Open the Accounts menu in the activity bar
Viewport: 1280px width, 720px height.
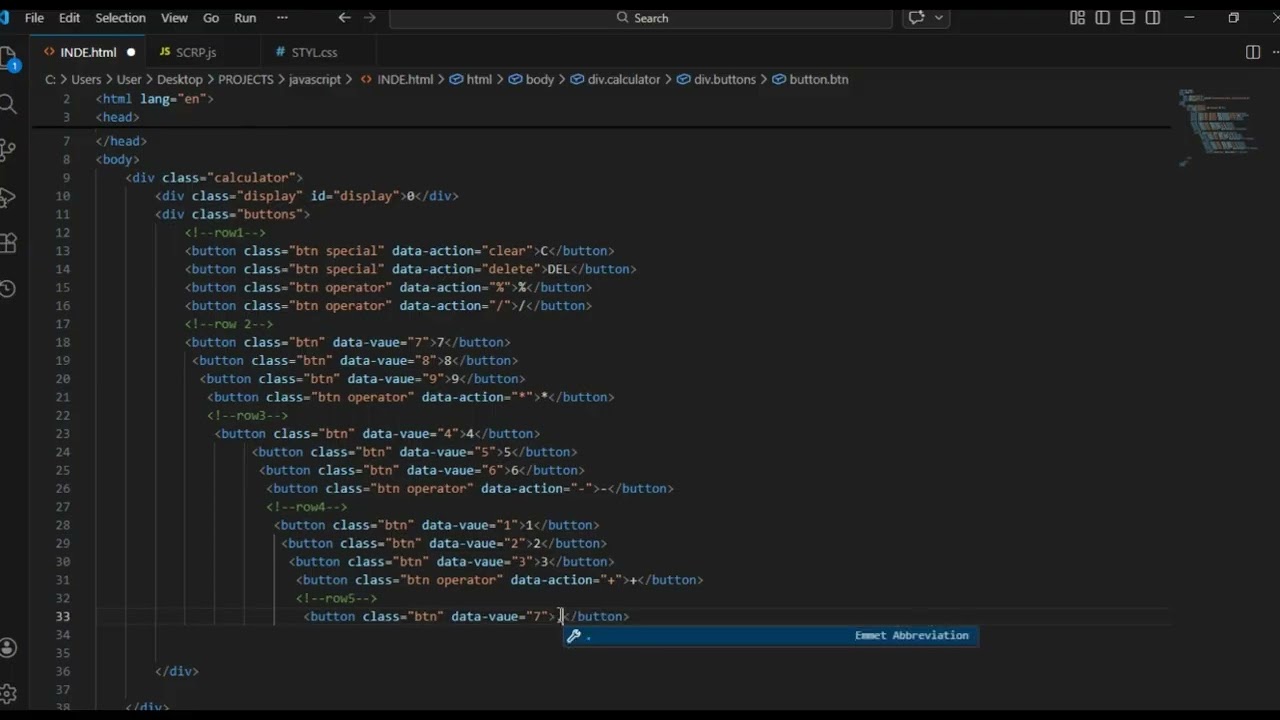pyautogui.click(x=8, y=648)
